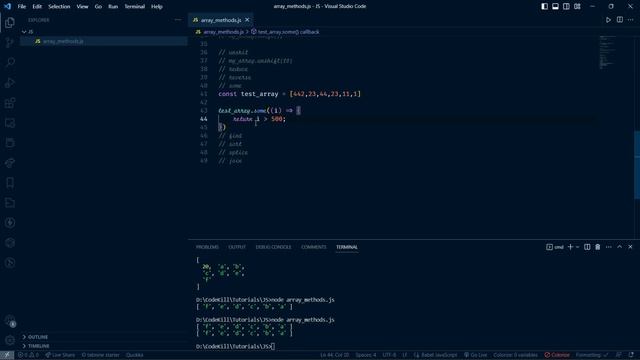Image resolution: width=640 pixels, height=360 pixels.
Task: Switch to the OUTPUT tab
Action: click(x=237, y=247)
